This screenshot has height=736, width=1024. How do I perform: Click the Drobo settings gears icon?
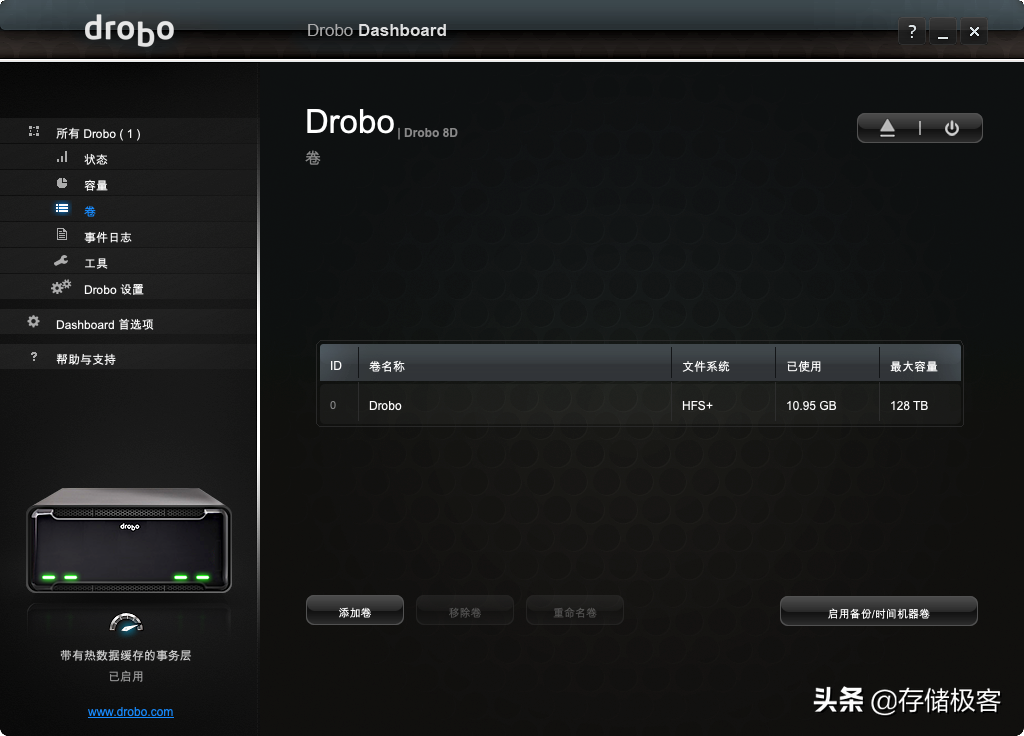[x=61, y=287]
